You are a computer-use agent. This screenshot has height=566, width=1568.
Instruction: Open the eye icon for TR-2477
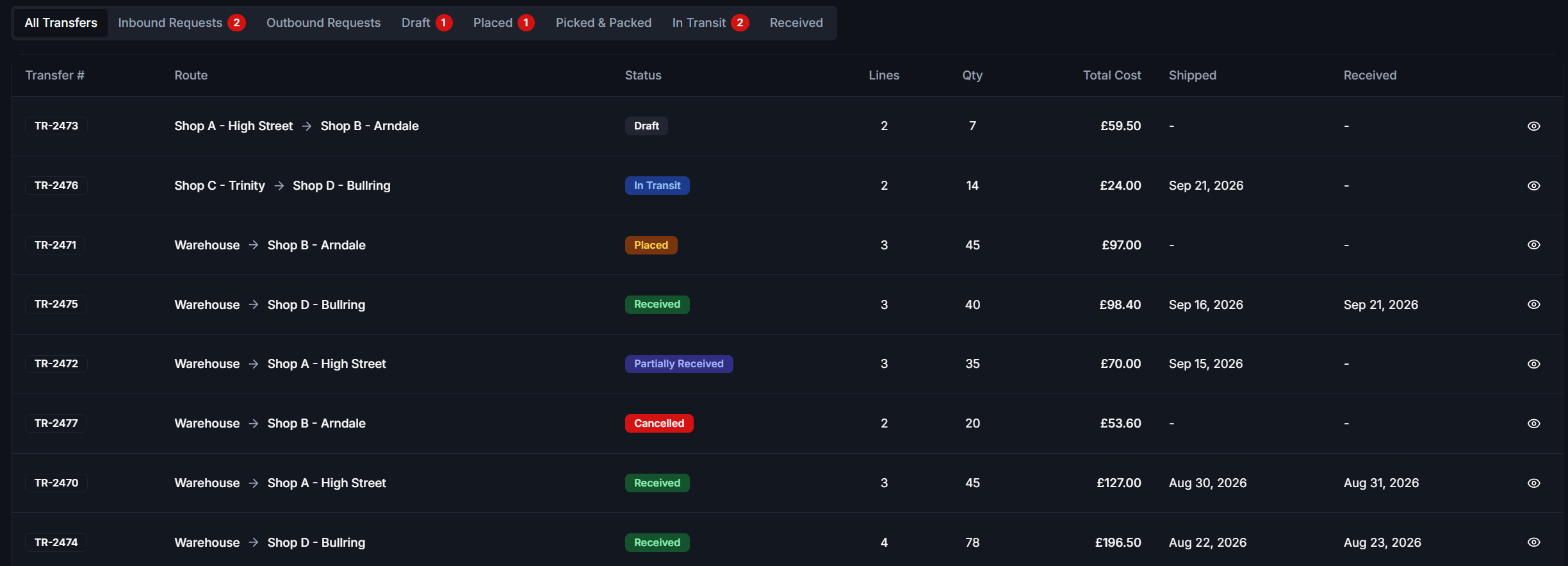click(1533, 424)
